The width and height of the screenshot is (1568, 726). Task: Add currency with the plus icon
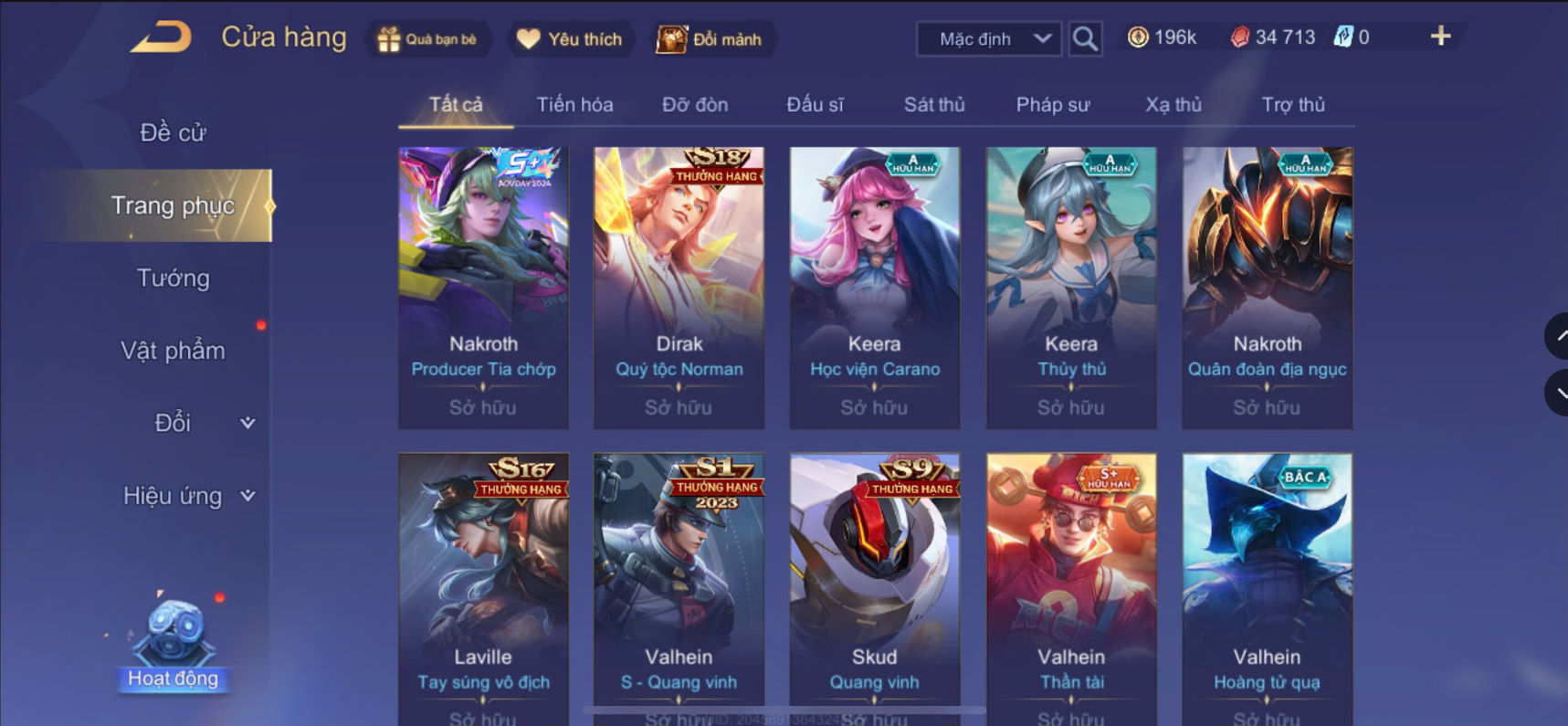[1440, 37]
